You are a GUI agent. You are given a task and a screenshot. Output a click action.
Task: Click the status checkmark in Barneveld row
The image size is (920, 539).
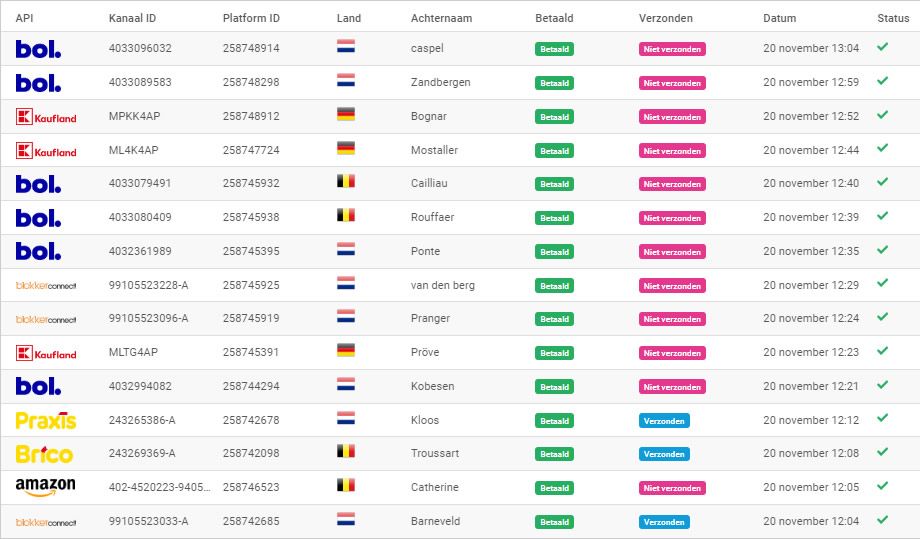[882, 520]
